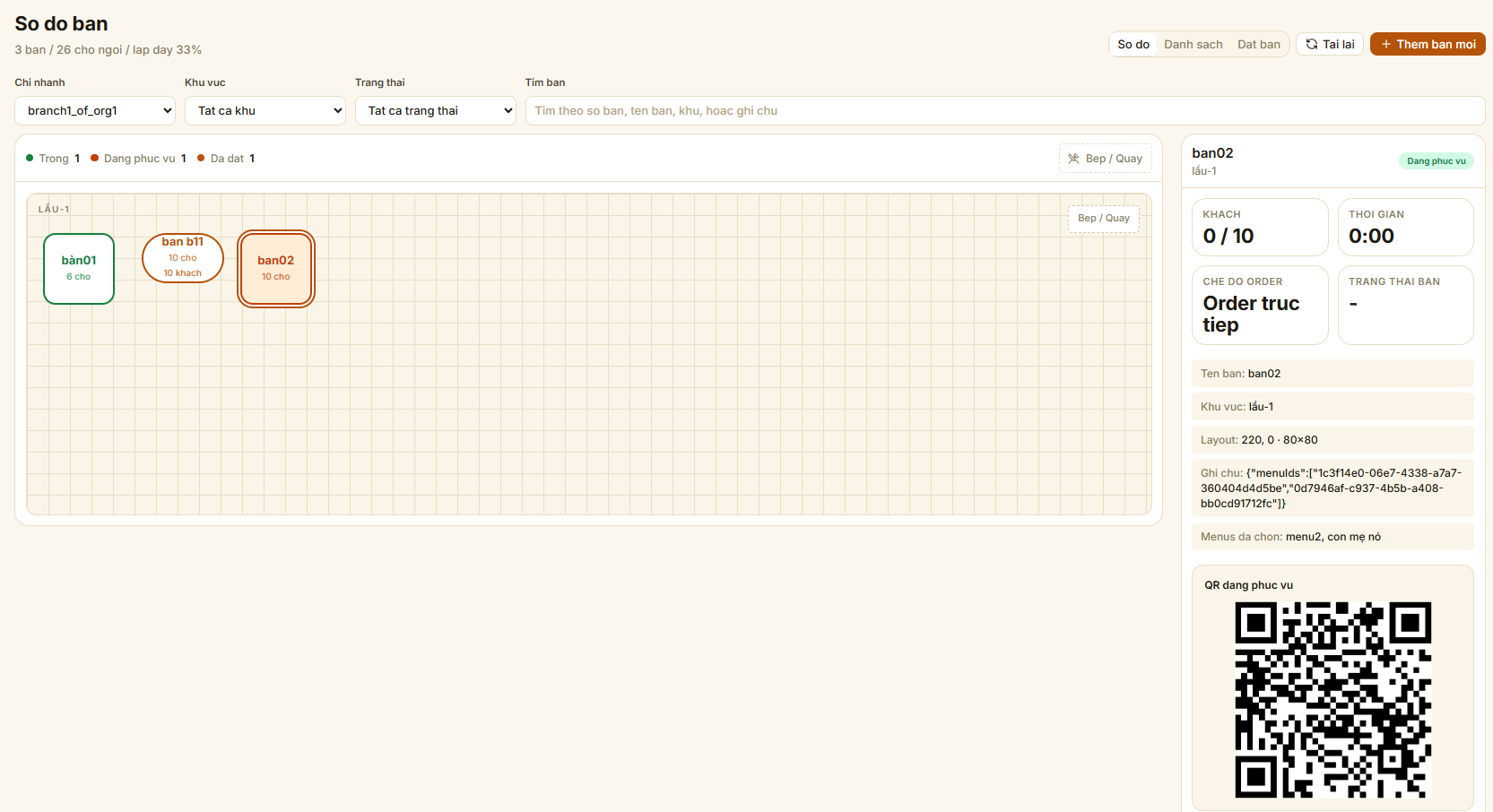The height and width of the screenshot is (812, 1493).
Task: Switch to the Dat ban tab
Action: pyautogui.click(x=1259, y=44)
